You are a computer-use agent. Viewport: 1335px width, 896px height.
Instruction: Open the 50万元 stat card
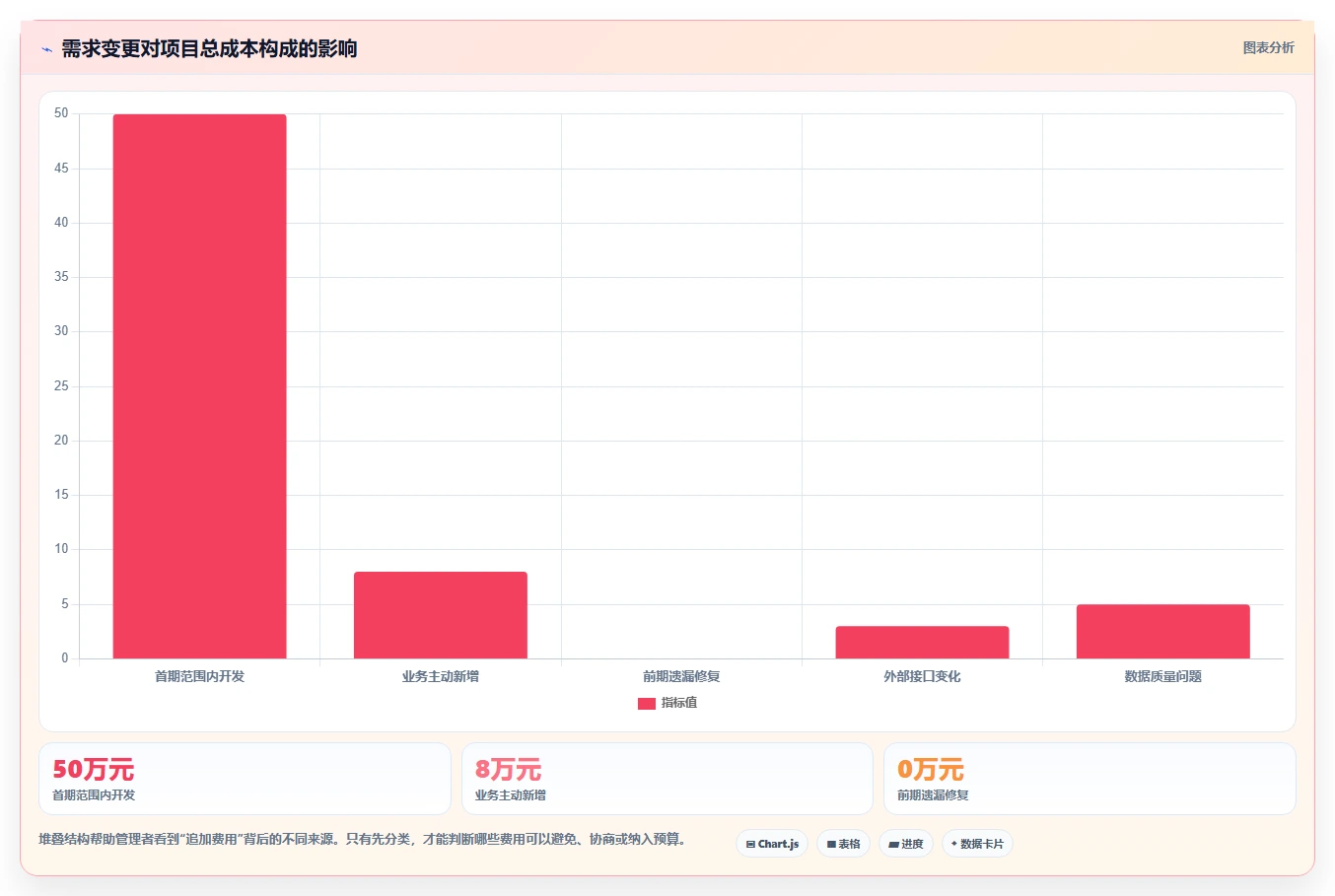tap(245, 779)
